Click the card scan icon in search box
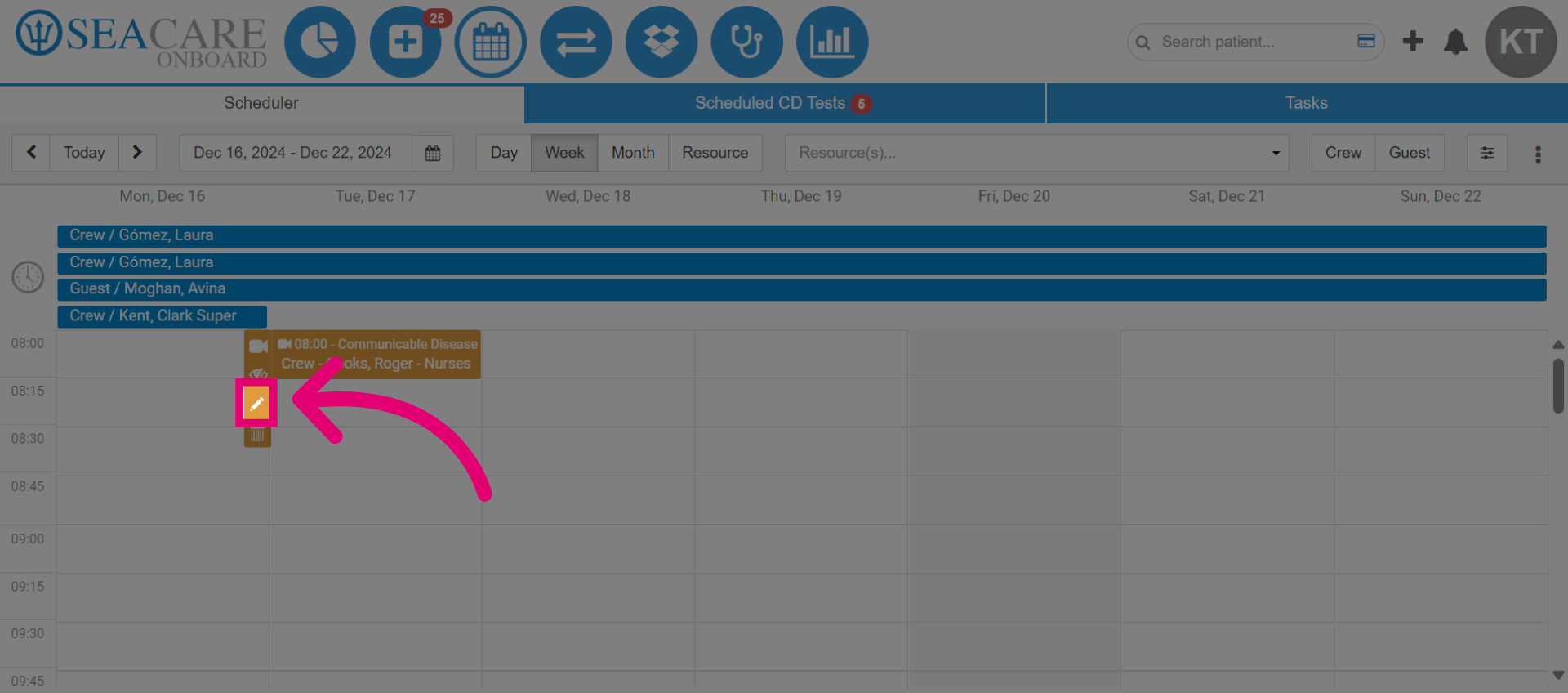The height and width of the screenshot is (693, 1568). 1366,41
